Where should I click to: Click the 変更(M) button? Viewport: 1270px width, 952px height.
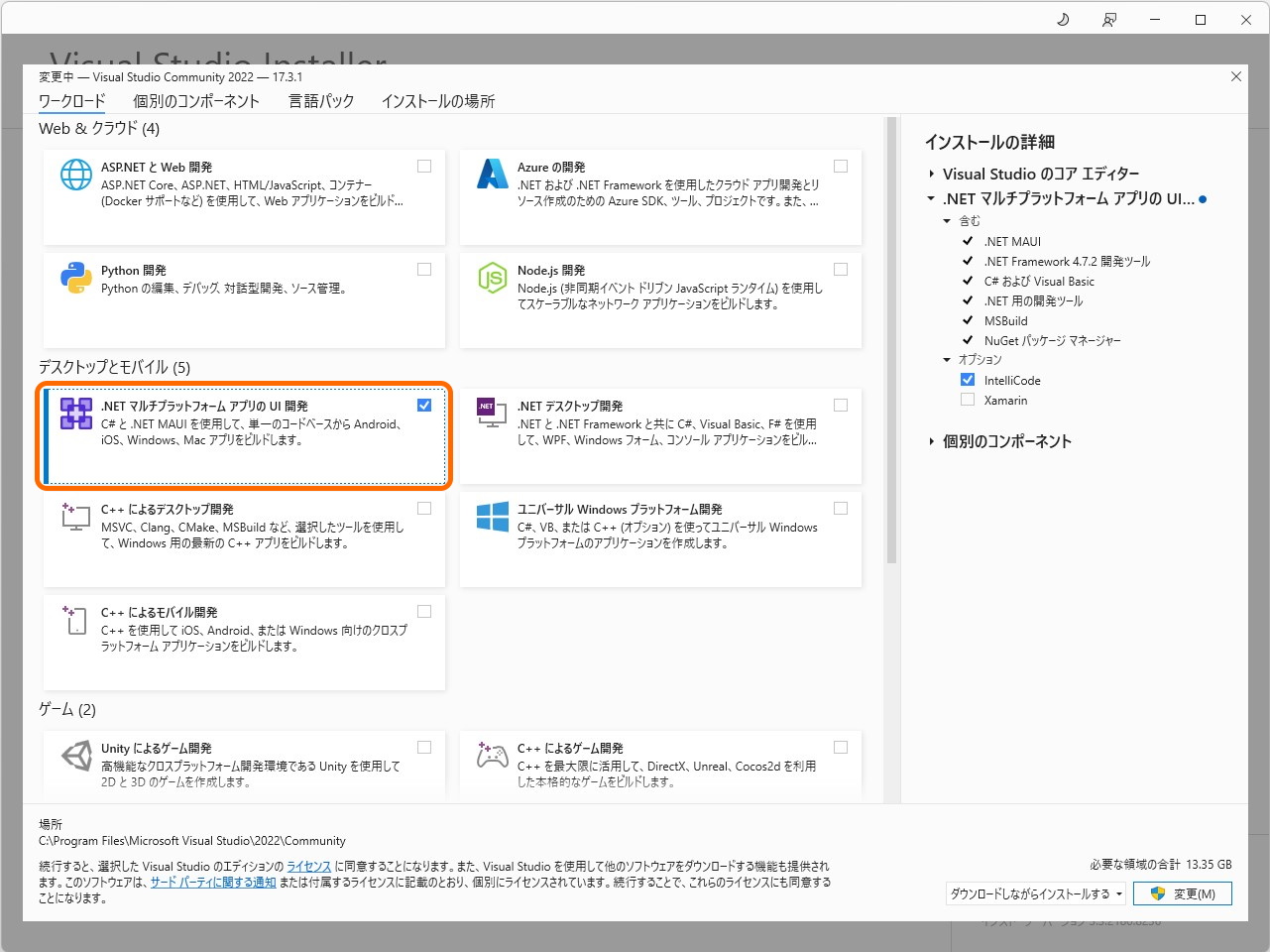point(1183,893)
